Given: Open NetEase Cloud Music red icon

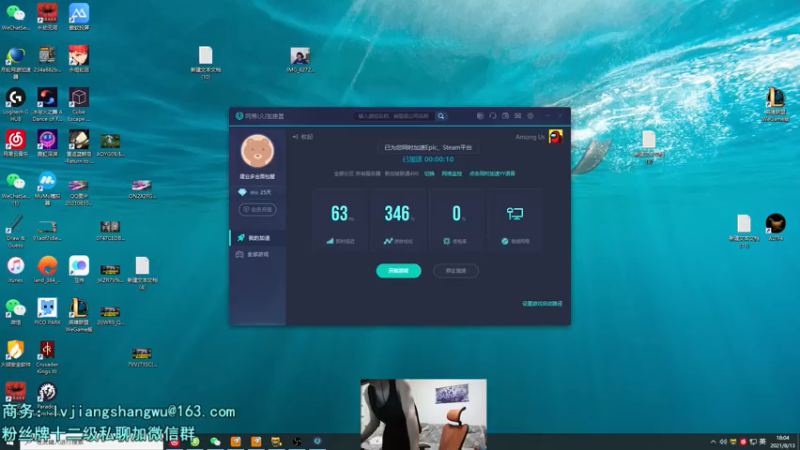Looking at the screenshot, I should [16, 143].
